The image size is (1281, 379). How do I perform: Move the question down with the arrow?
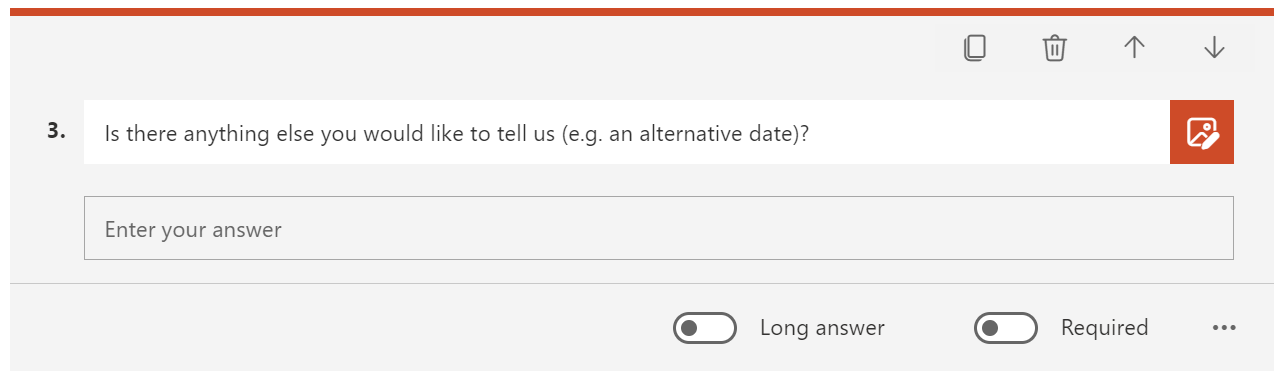1214,48
